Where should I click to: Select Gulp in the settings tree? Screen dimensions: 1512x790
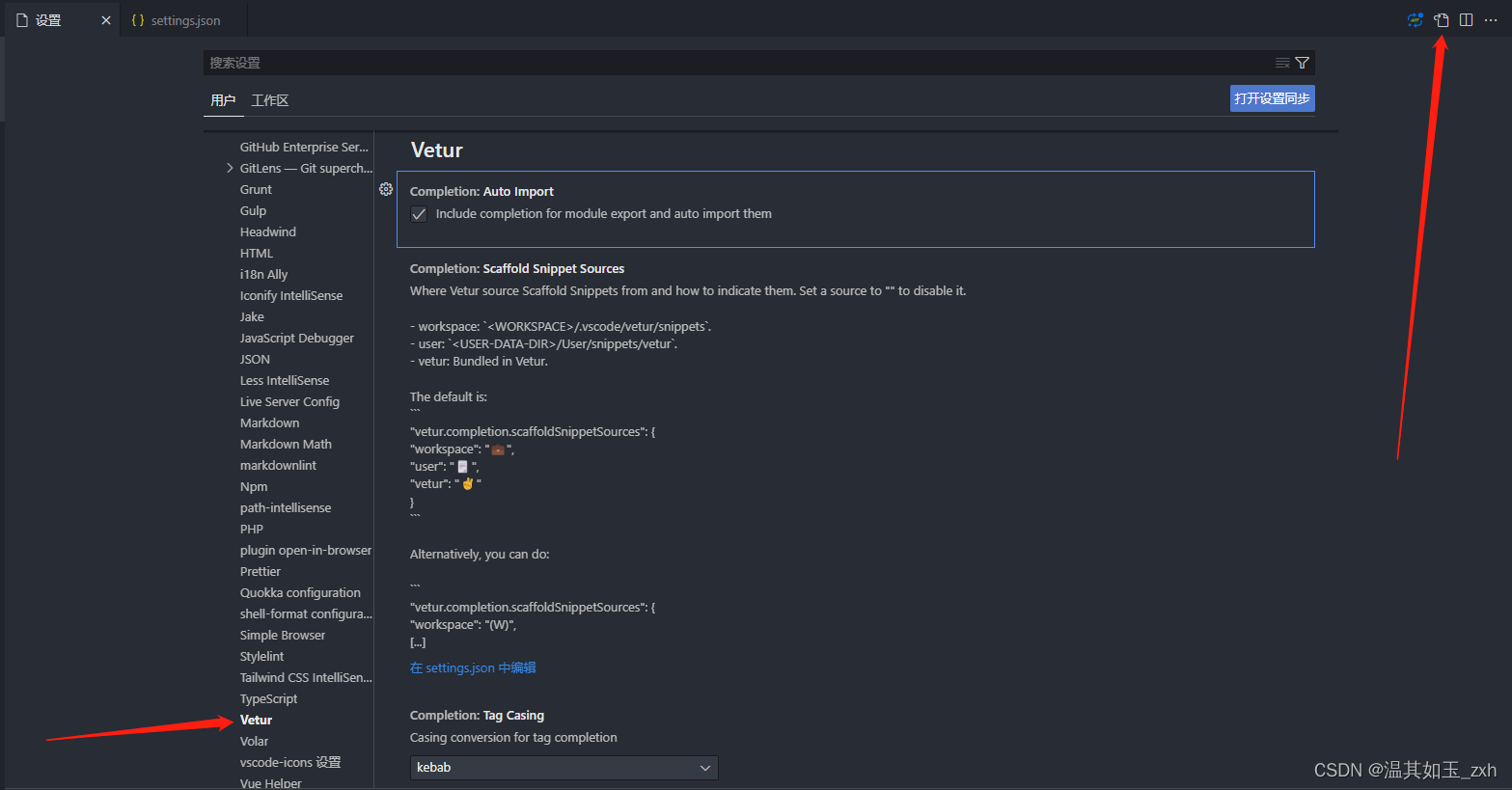pos(253,210)
